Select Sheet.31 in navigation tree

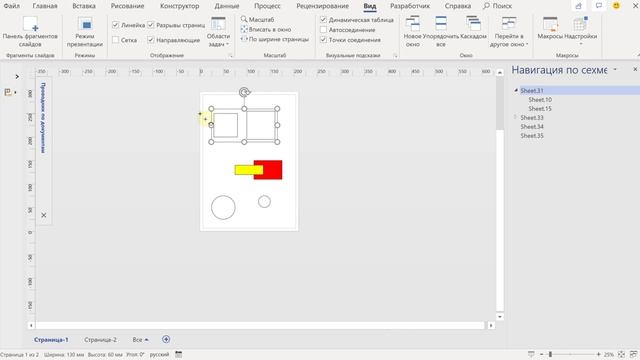tap(532, 91)
